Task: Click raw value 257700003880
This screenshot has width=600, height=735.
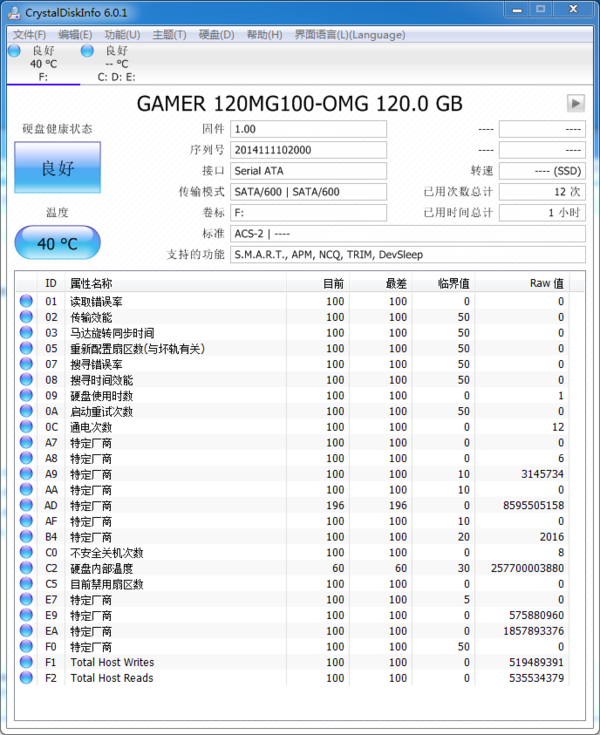Action: point(527,568)
